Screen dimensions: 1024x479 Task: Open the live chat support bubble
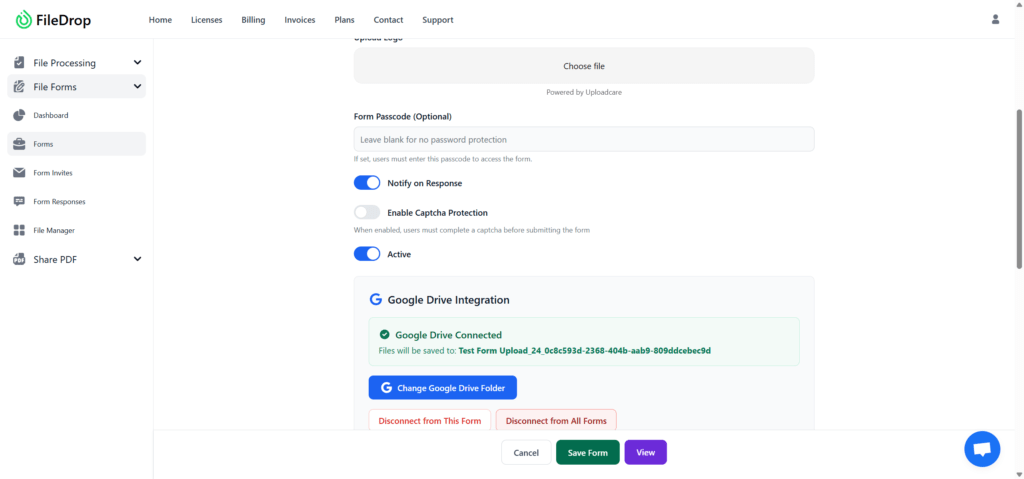[981, 449]
